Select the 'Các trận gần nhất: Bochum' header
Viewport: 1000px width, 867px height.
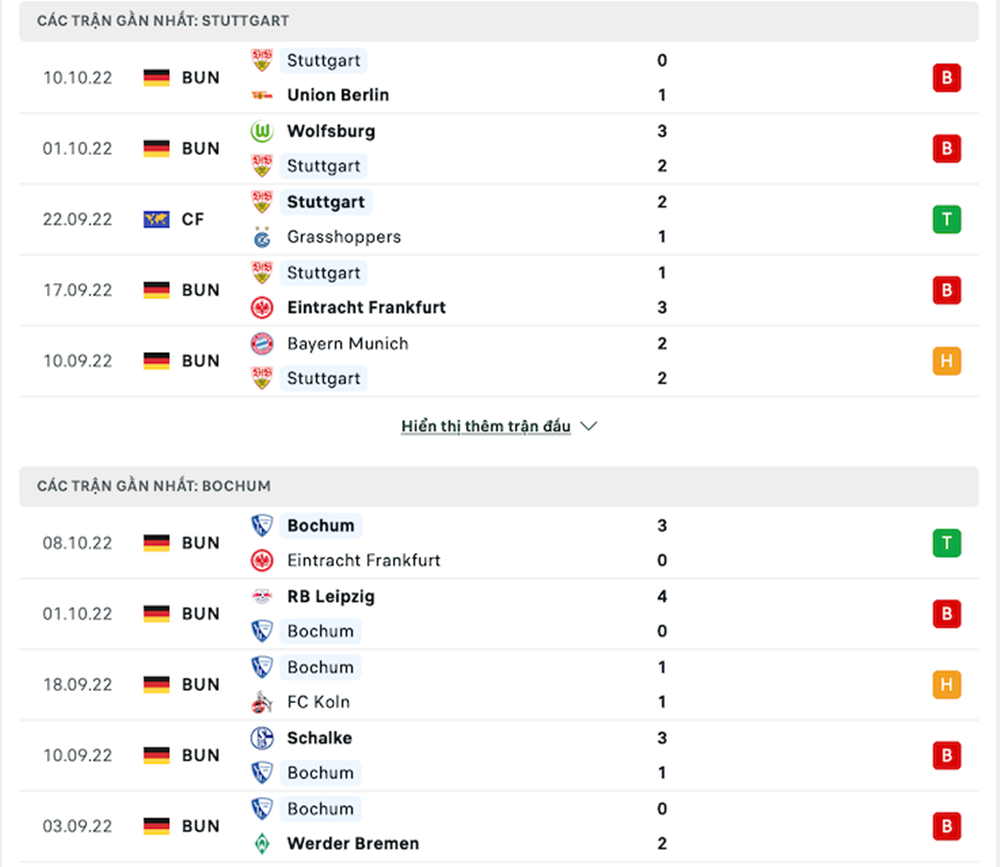tap(154, 486)
